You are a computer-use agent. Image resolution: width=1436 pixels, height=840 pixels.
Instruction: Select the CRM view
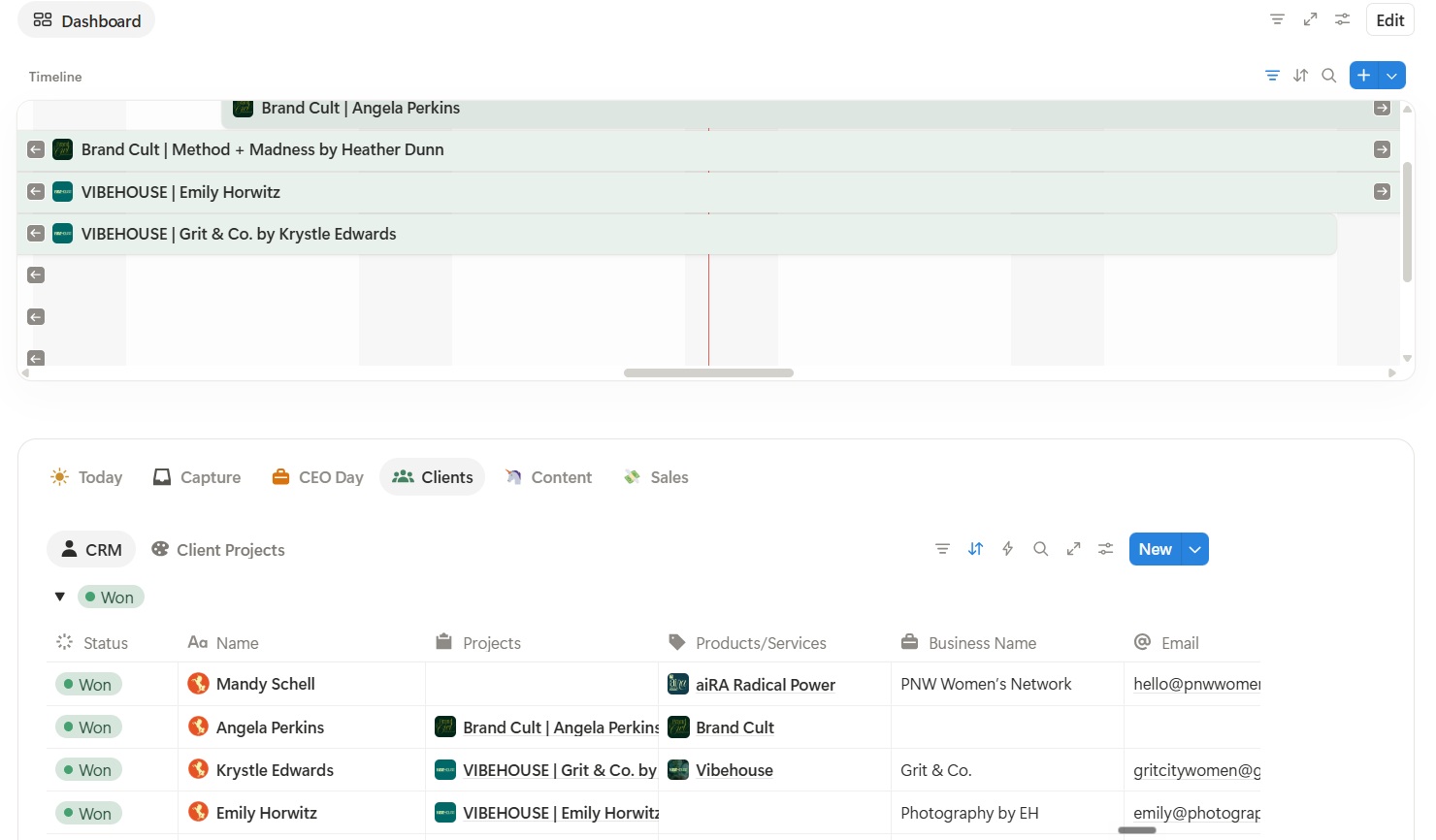(91, 550)
